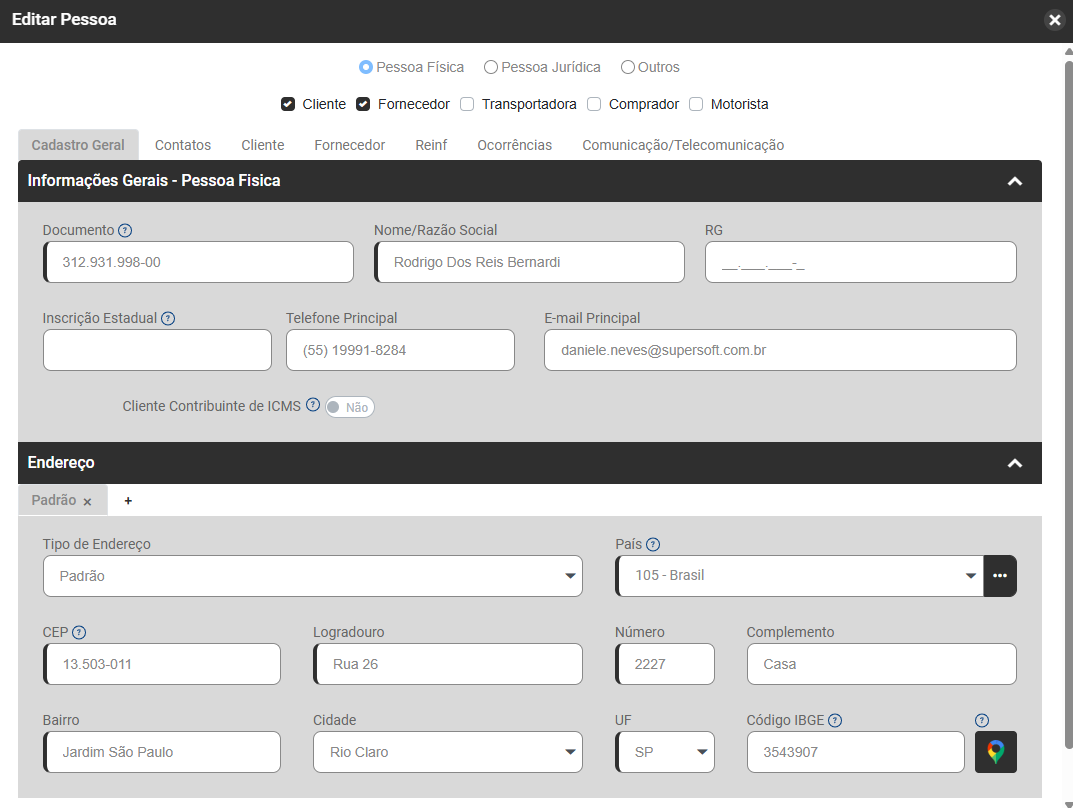Click the help icon next to Código IBGE
Screen dimensions: 1073x808
point(835,720)
